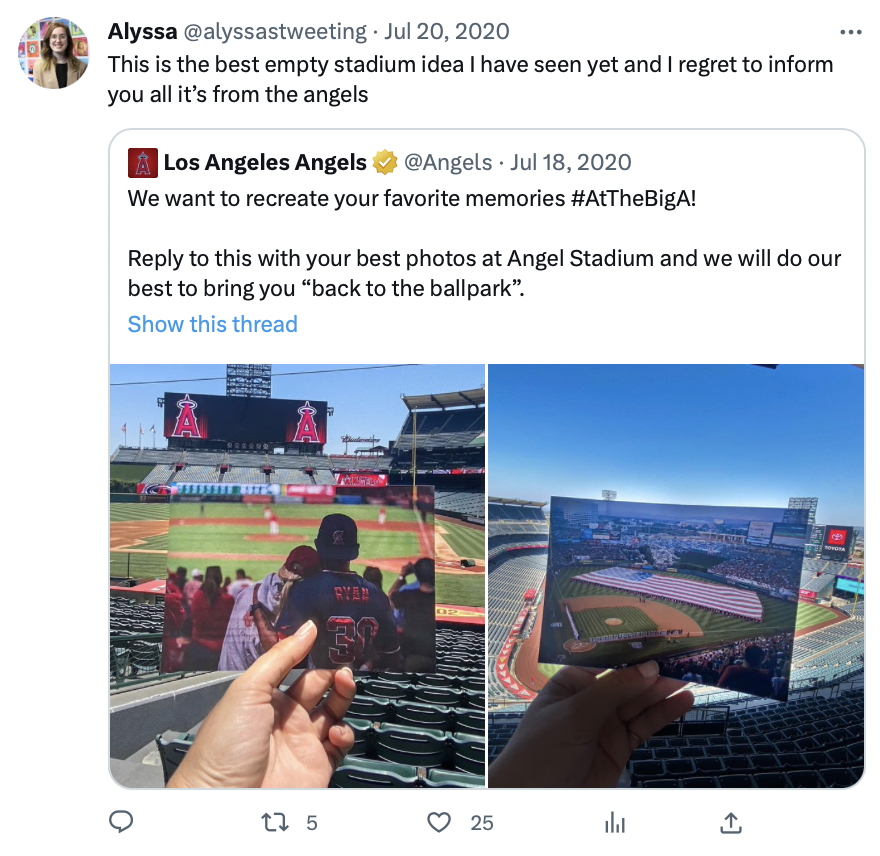
Task: Open right photo with flag on field
Action: coord(676,576)
